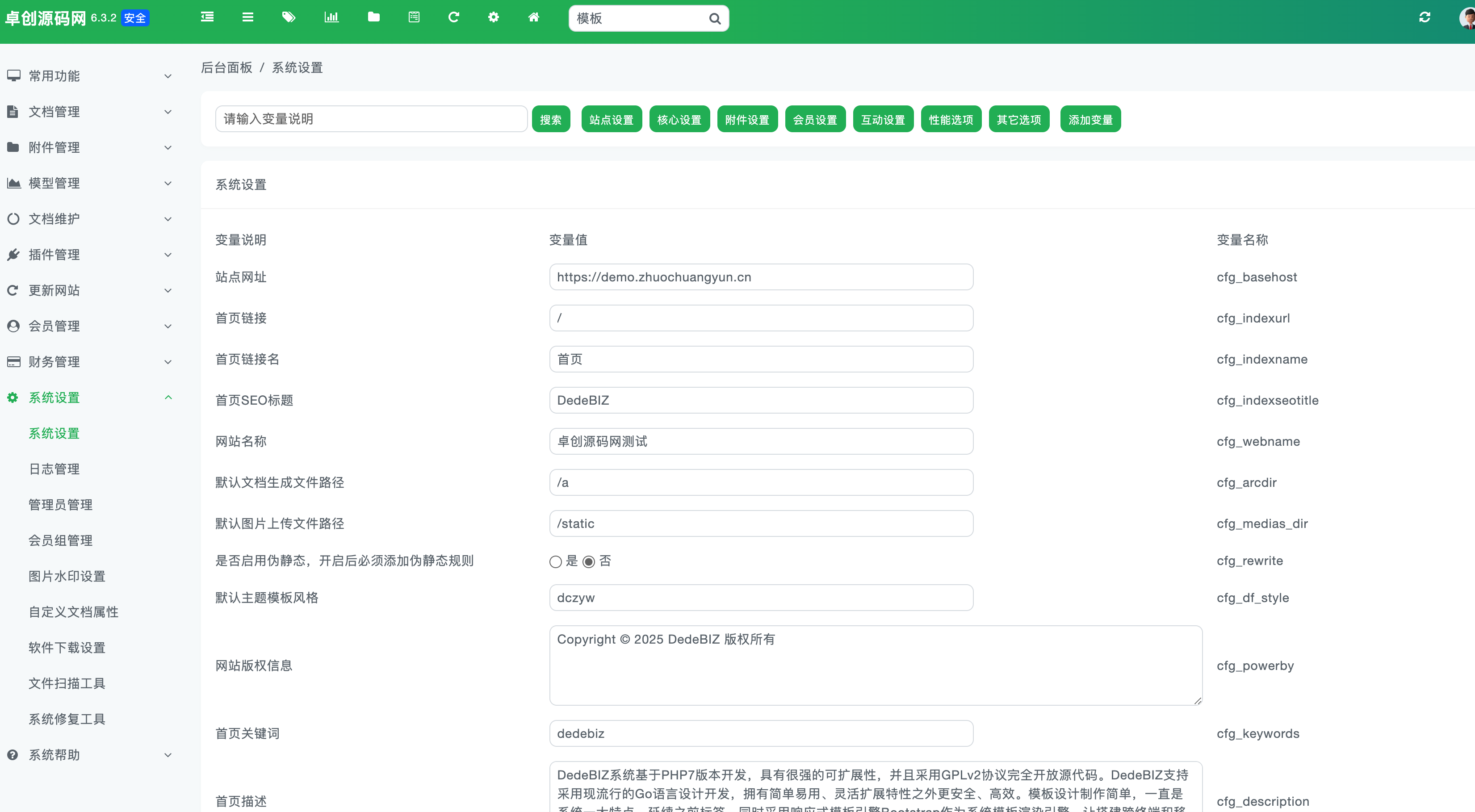Expand the 文档管理 sidebar menu
Viewport: 1475px width, 812px height.
(89, 112)
